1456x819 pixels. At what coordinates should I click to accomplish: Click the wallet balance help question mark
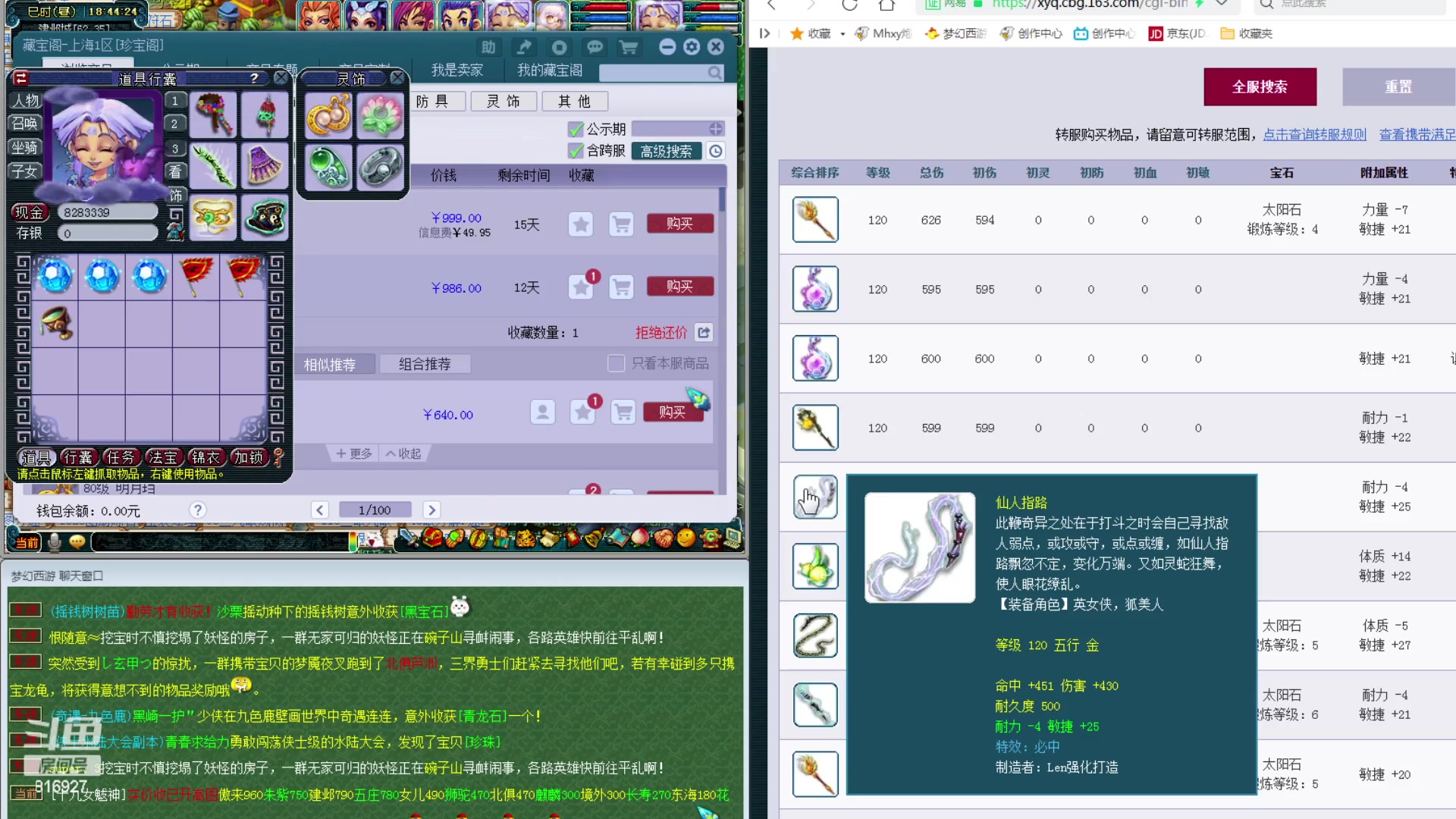point(197,510)
